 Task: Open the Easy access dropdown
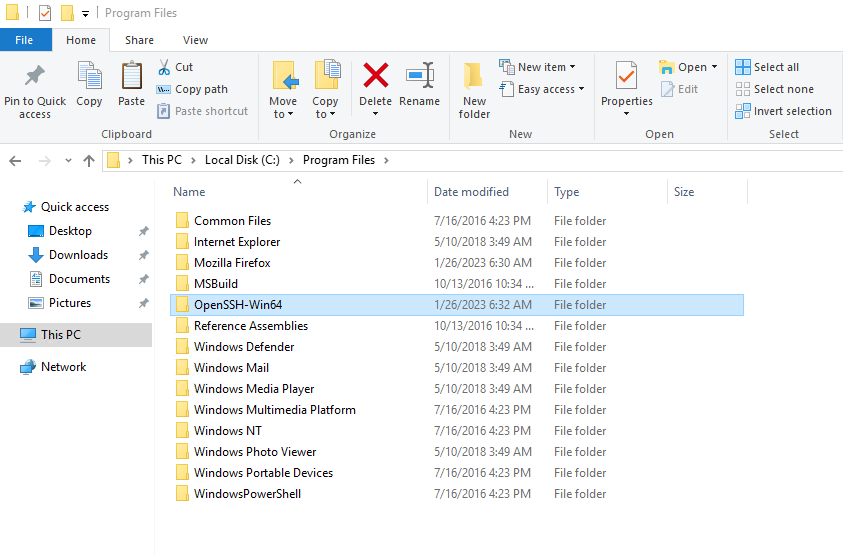(581, 89)
